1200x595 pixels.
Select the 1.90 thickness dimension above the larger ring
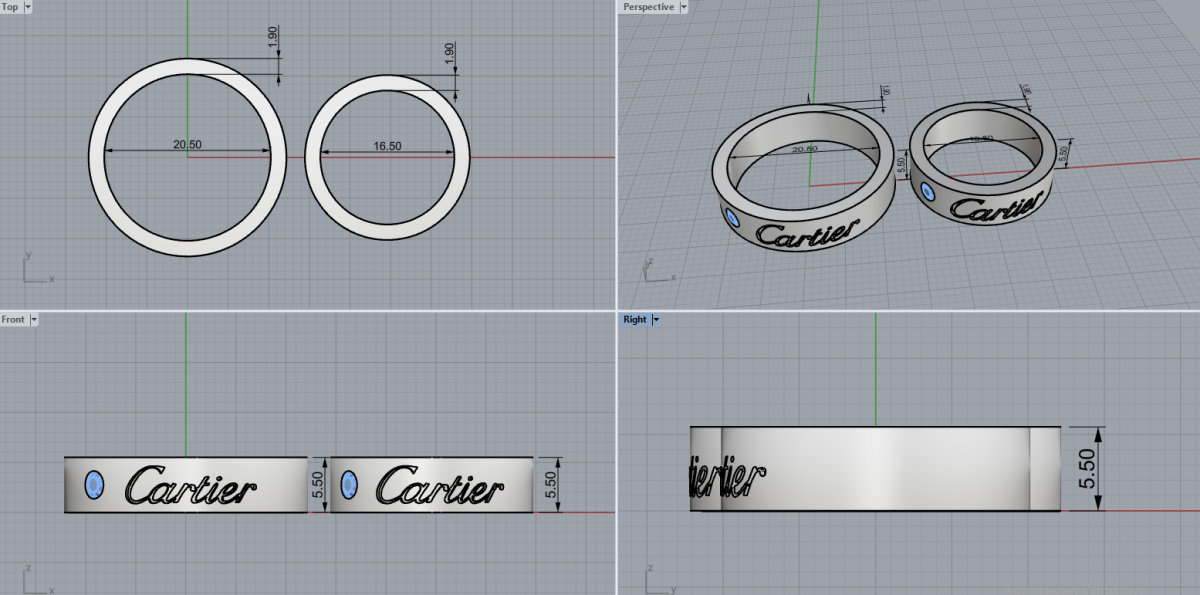(274, 40)
